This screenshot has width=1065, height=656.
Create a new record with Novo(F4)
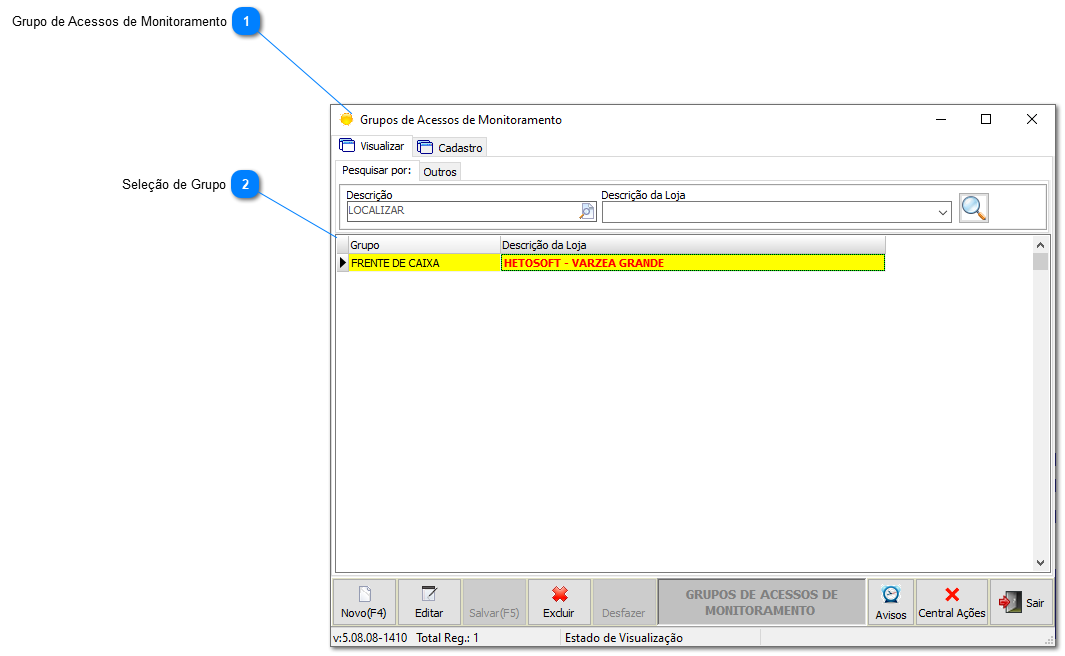[363, 602]
